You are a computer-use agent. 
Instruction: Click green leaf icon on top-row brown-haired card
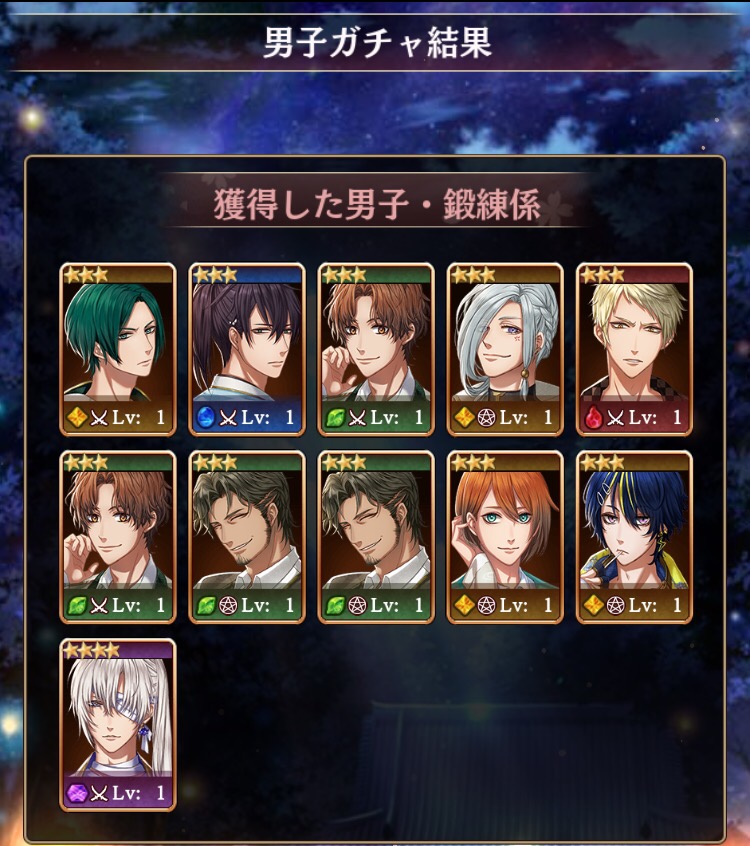[x=335, y=418]
